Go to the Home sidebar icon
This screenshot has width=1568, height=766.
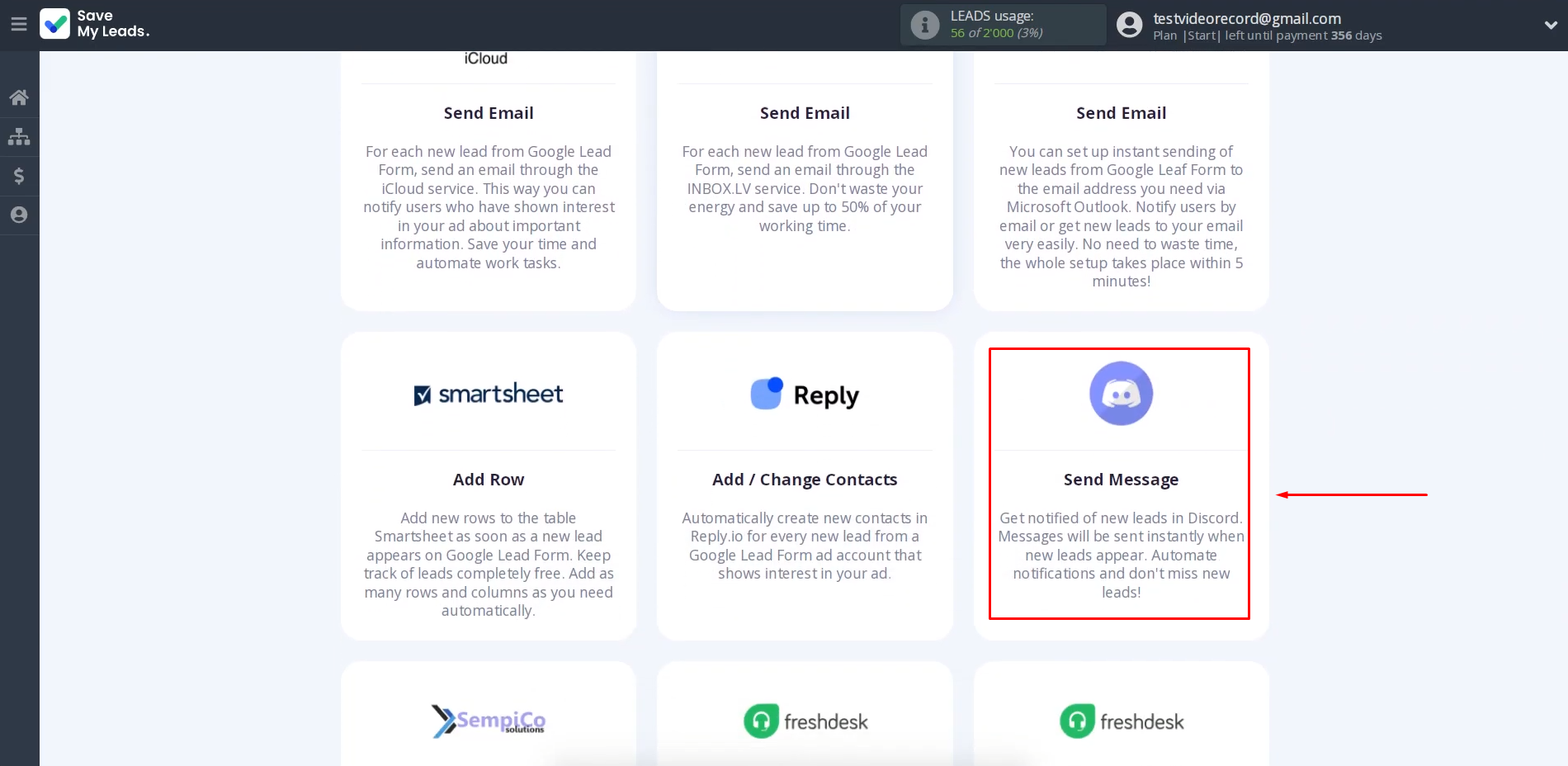click(x=19, y=97)
